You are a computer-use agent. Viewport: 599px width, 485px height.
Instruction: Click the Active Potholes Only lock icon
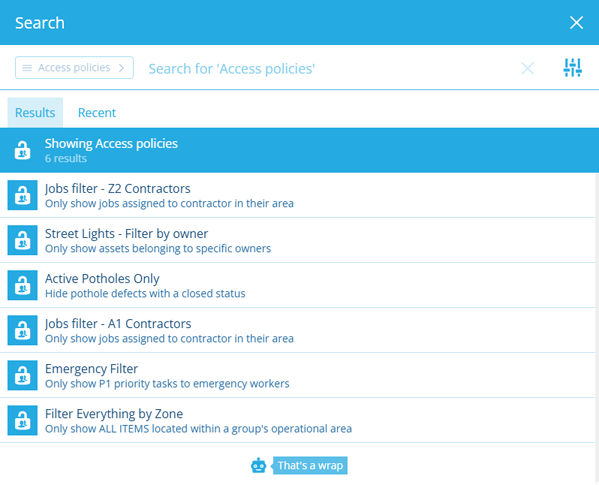(x=23, y=285)
